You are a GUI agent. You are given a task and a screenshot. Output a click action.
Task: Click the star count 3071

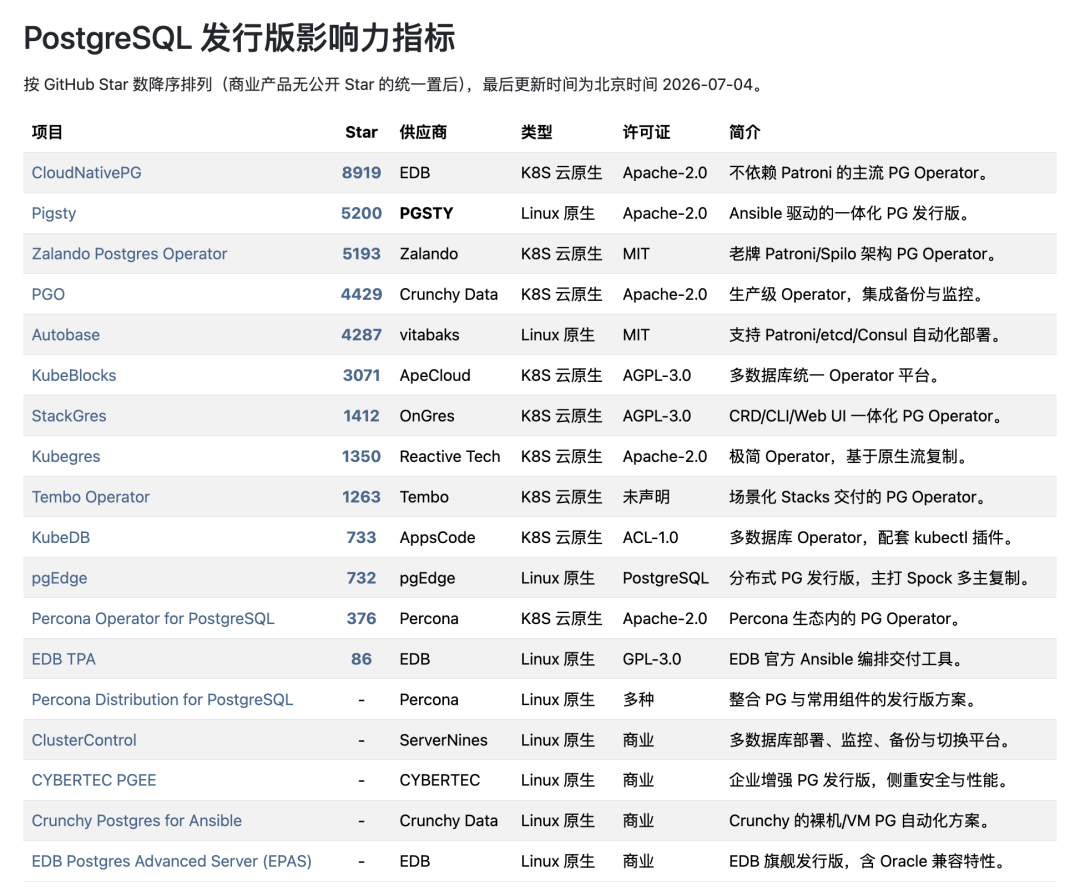click(362, 376)
